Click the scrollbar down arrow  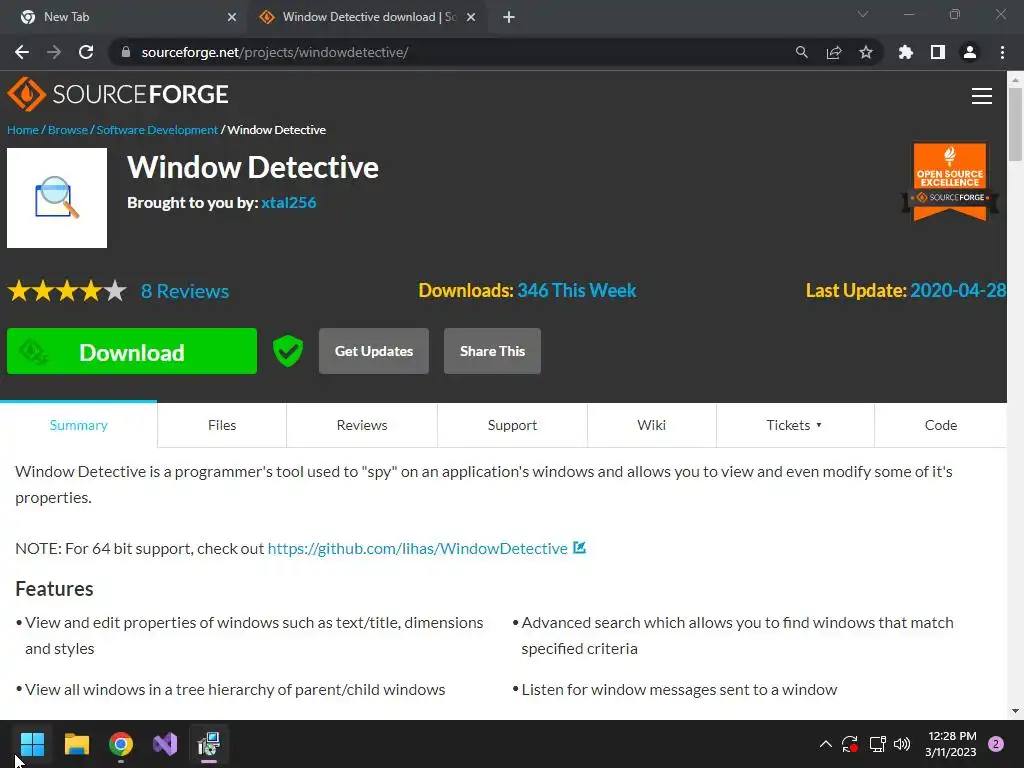coord(1015,711)
